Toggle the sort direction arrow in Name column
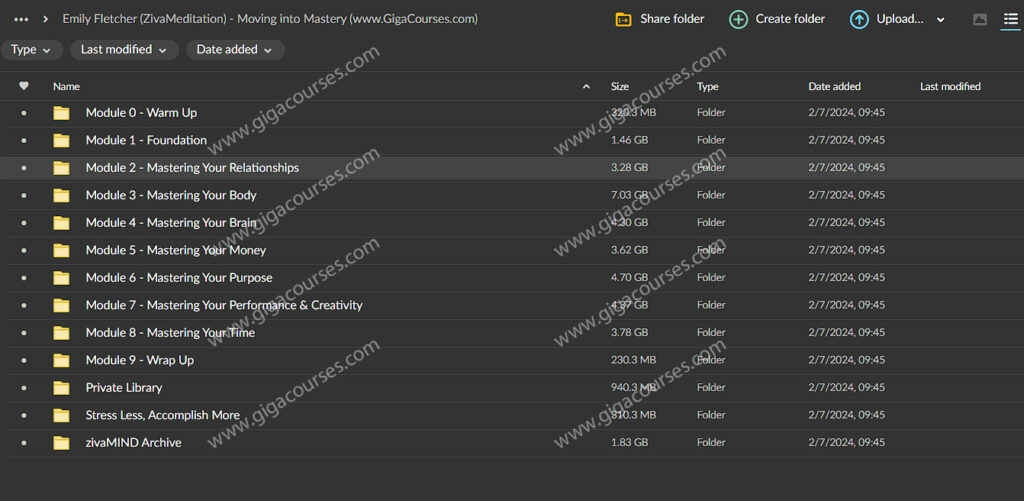The height and width of the screenshot is (501, 1024). [586, 87]
